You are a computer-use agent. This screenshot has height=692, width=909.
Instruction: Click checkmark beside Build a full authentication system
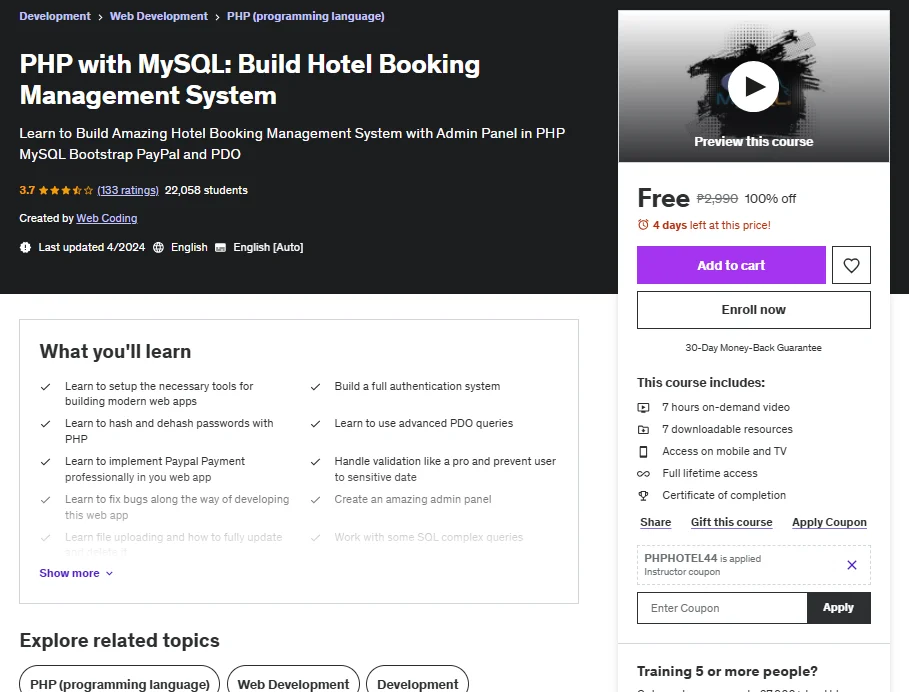(x=315, y=387)
